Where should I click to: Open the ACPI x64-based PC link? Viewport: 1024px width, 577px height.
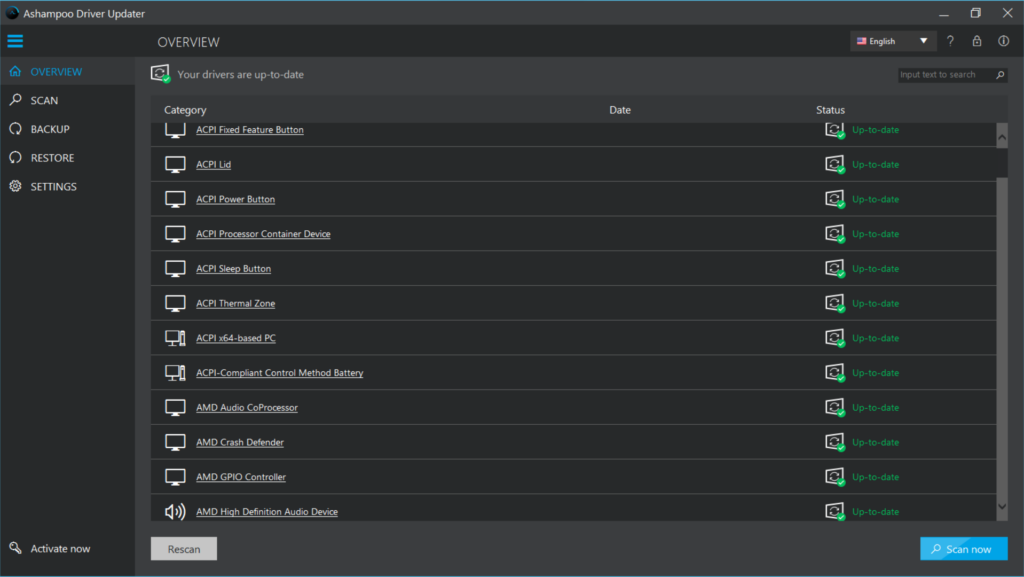[236, 338]
